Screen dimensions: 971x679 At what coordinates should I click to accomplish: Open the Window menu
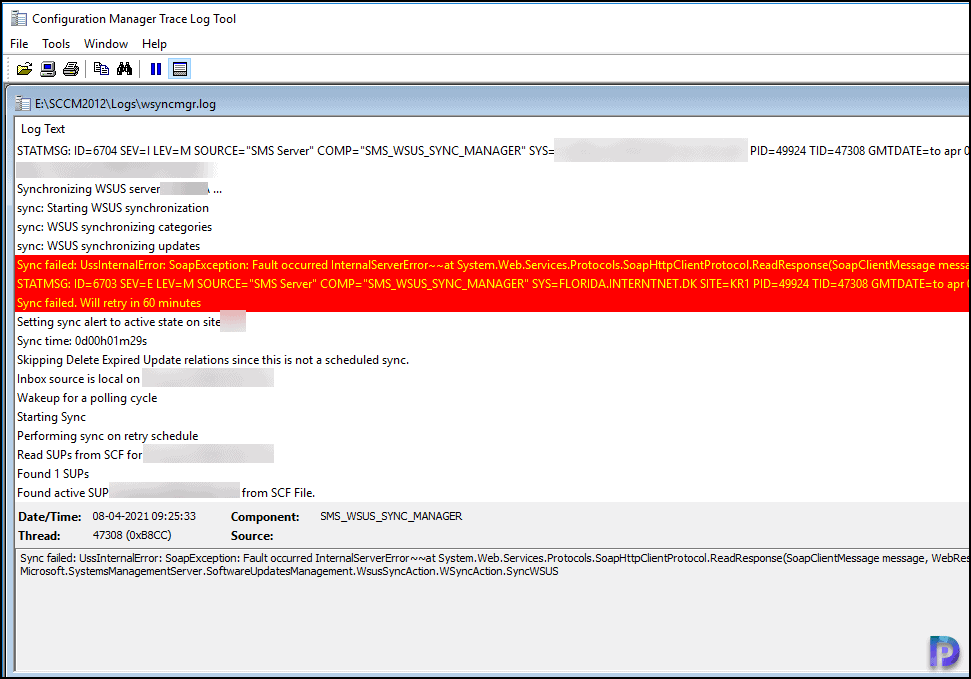pos(106,44)
